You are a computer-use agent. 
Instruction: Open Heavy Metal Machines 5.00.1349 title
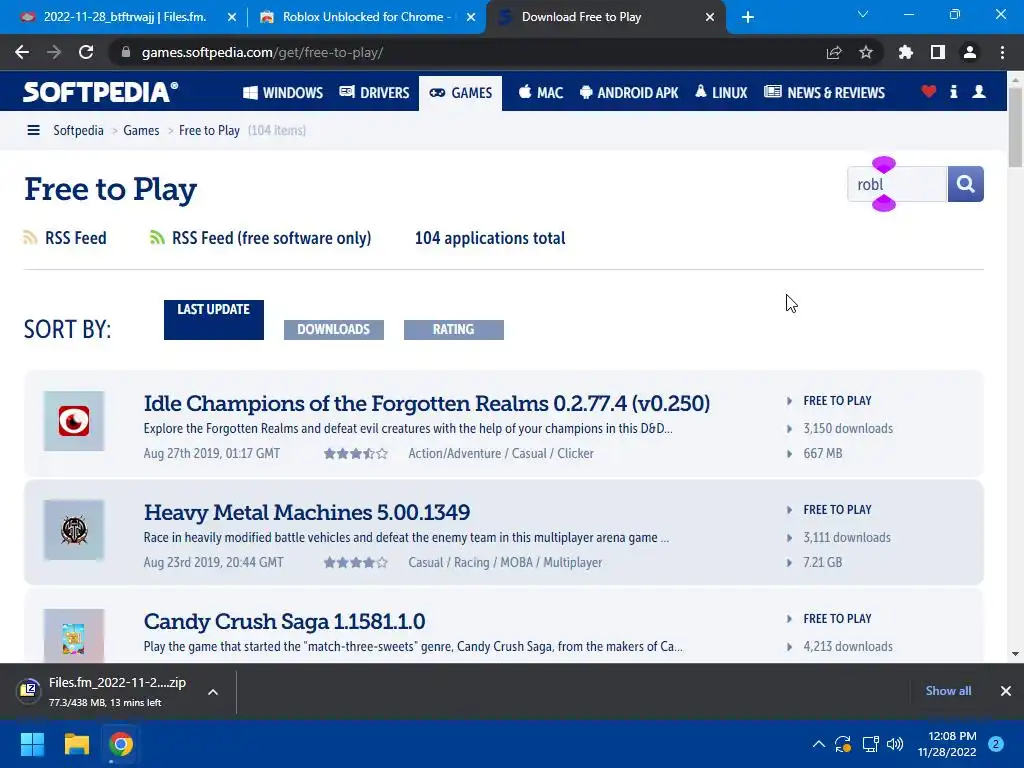point(307,513)
